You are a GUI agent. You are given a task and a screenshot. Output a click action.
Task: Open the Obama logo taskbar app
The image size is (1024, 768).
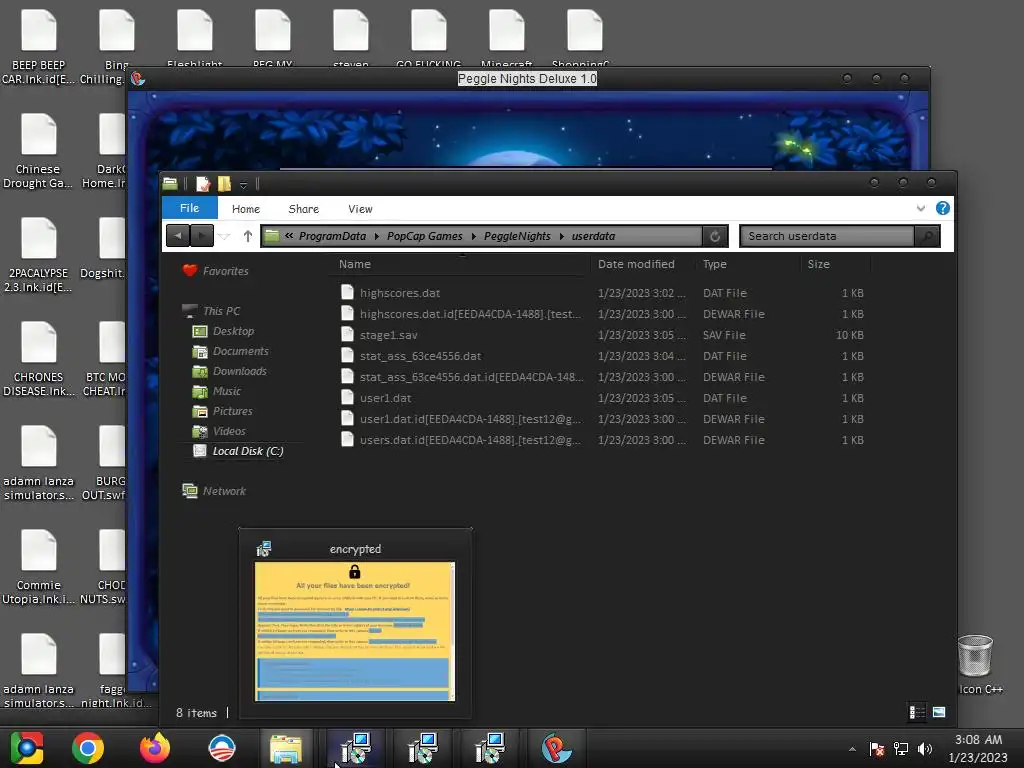click(x=222, y=748)
